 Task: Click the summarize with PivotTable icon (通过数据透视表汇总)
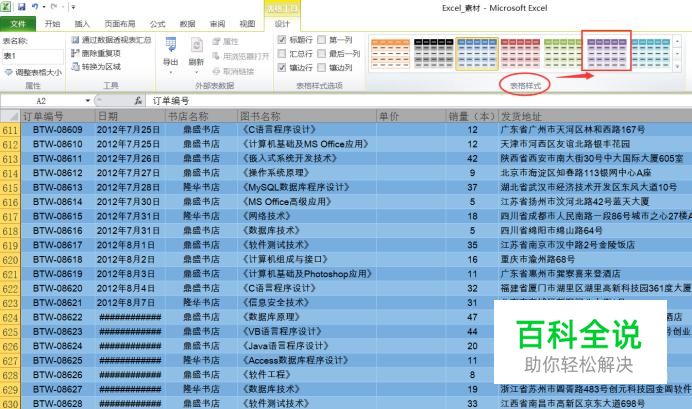pos(75,40)
